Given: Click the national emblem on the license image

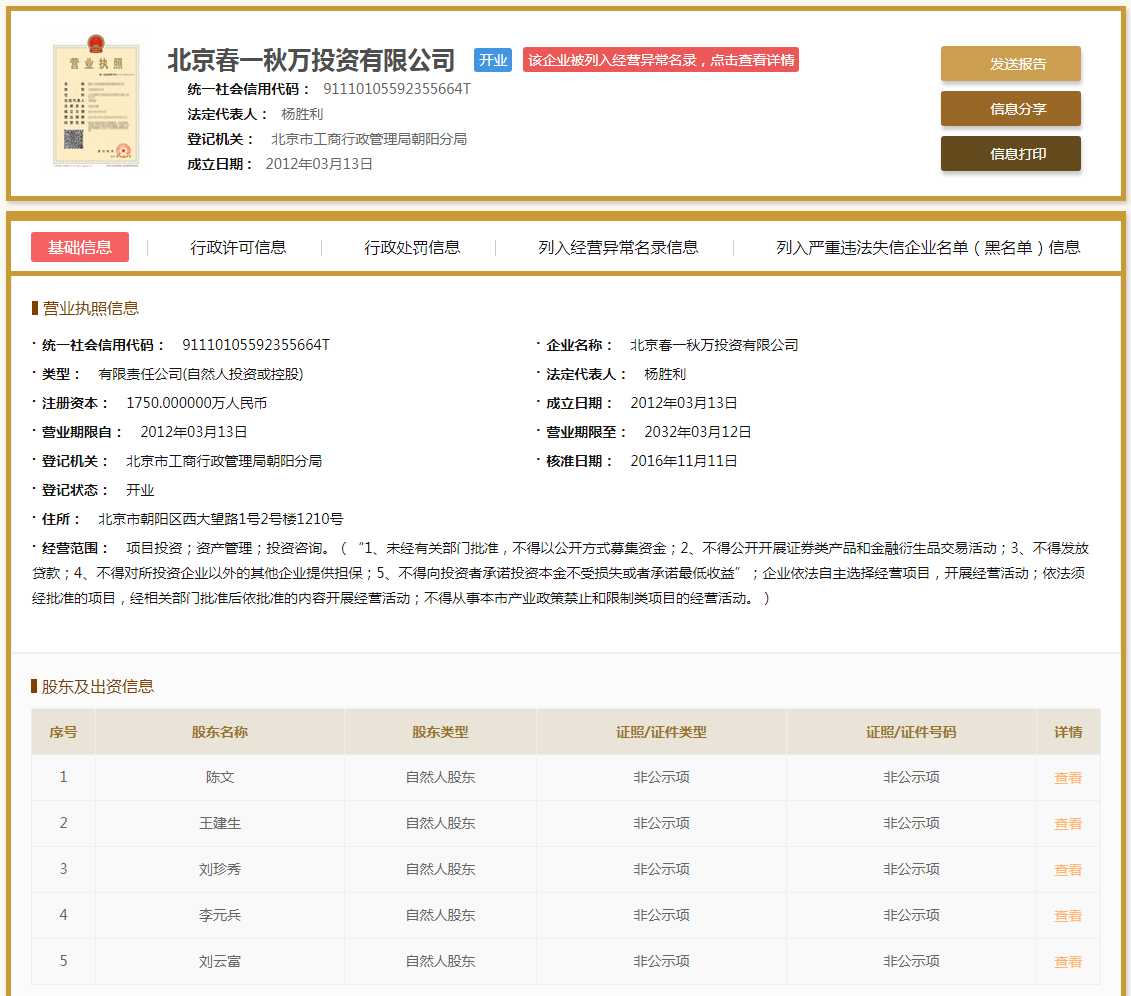Looking at the screenshot, I should (x=97, y=45).
